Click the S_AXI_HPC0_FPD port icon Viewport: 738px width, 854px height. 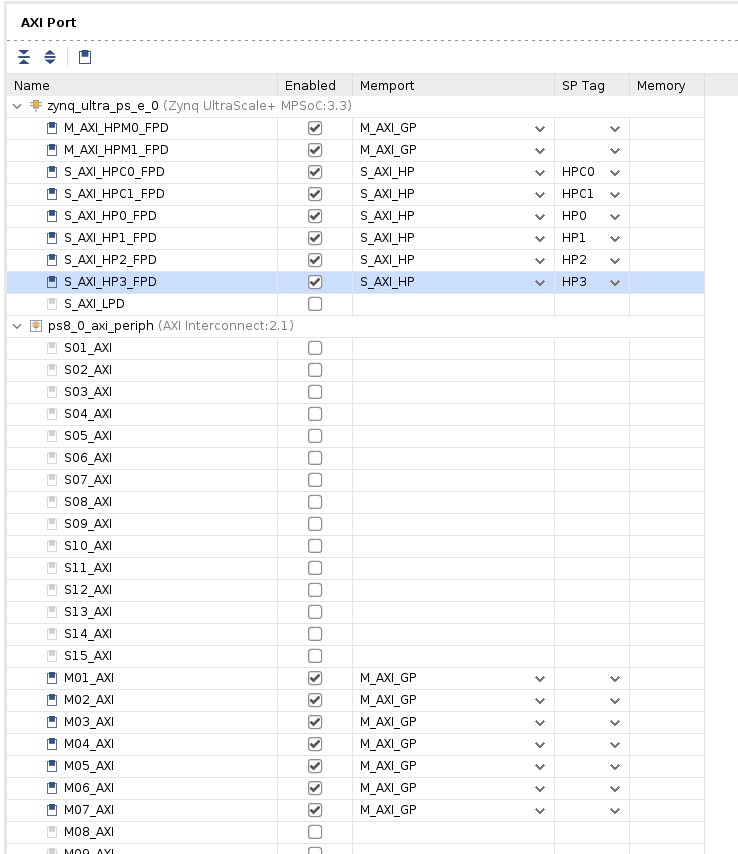click(52, 172)
